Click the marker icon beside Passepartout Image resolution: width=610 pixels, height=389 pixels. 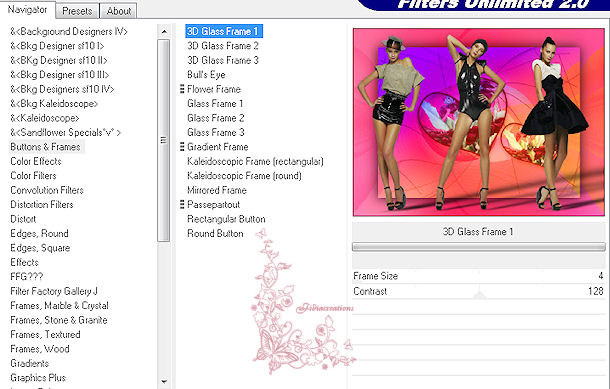tap(182, 204)
